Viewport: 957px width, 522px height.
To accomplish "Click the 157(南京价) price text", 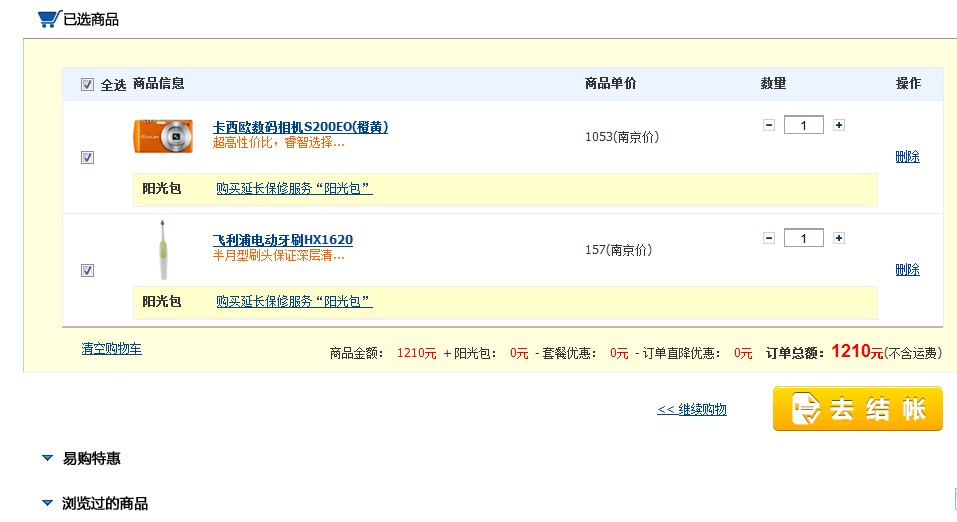I will (x=618, y=250).
